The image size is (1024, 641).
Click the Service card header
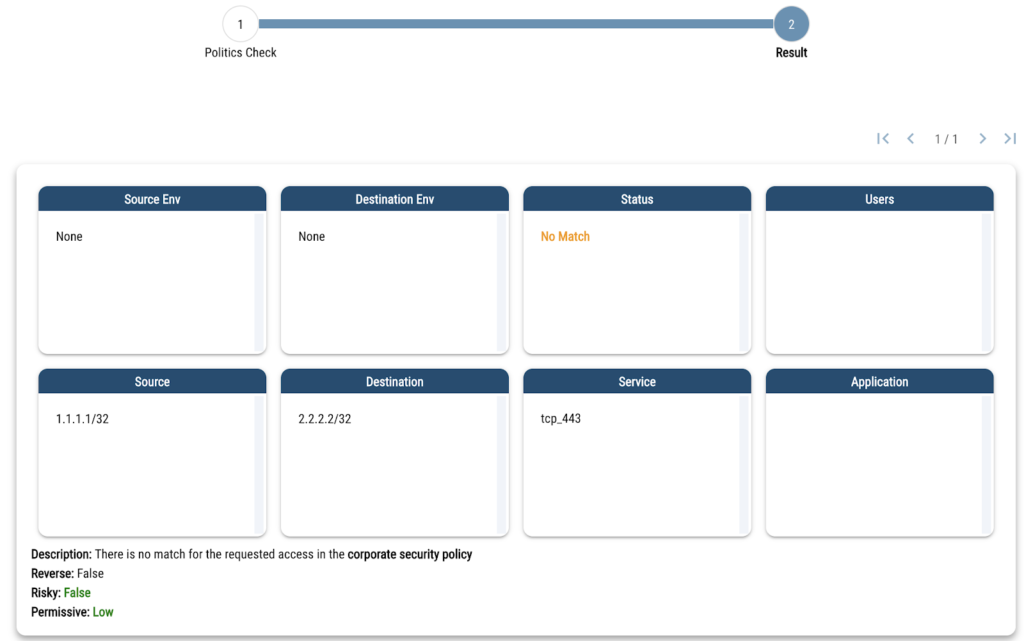[x=637, y=382]
